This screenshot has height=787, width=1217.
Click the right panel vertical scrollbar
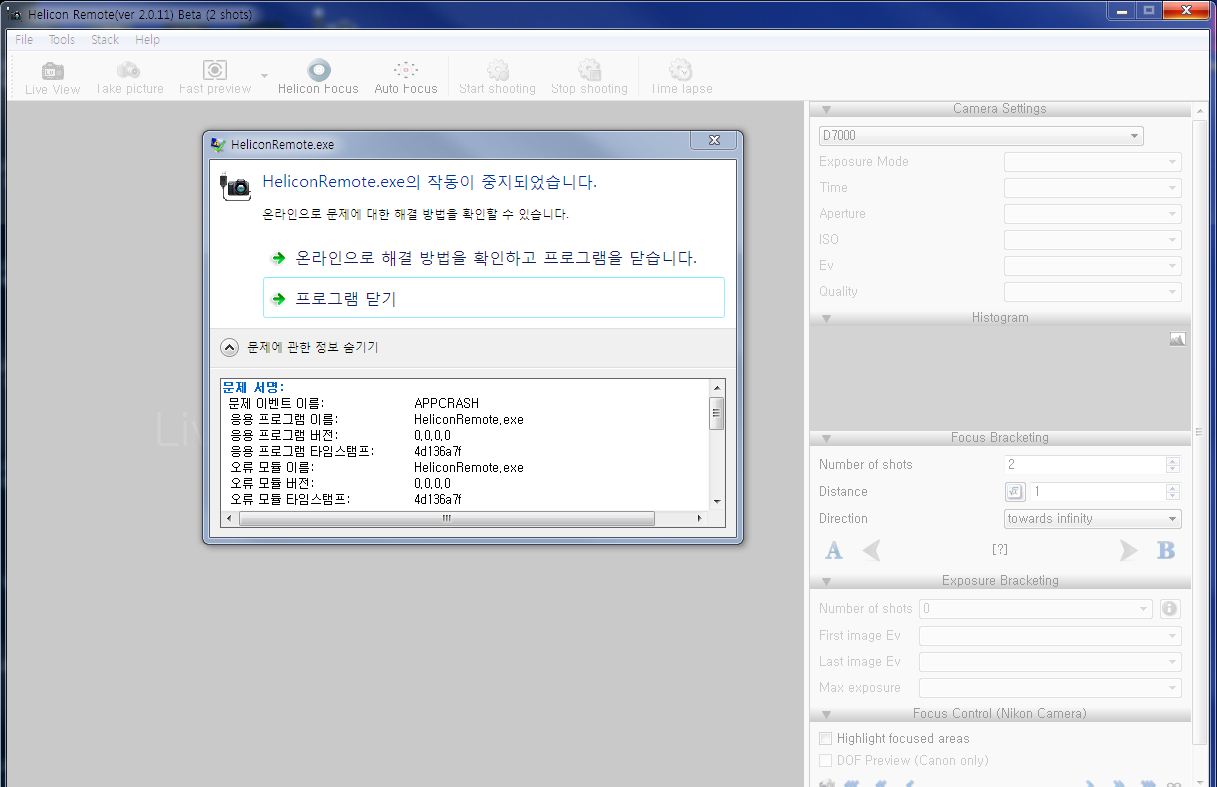click(1199, 430)
